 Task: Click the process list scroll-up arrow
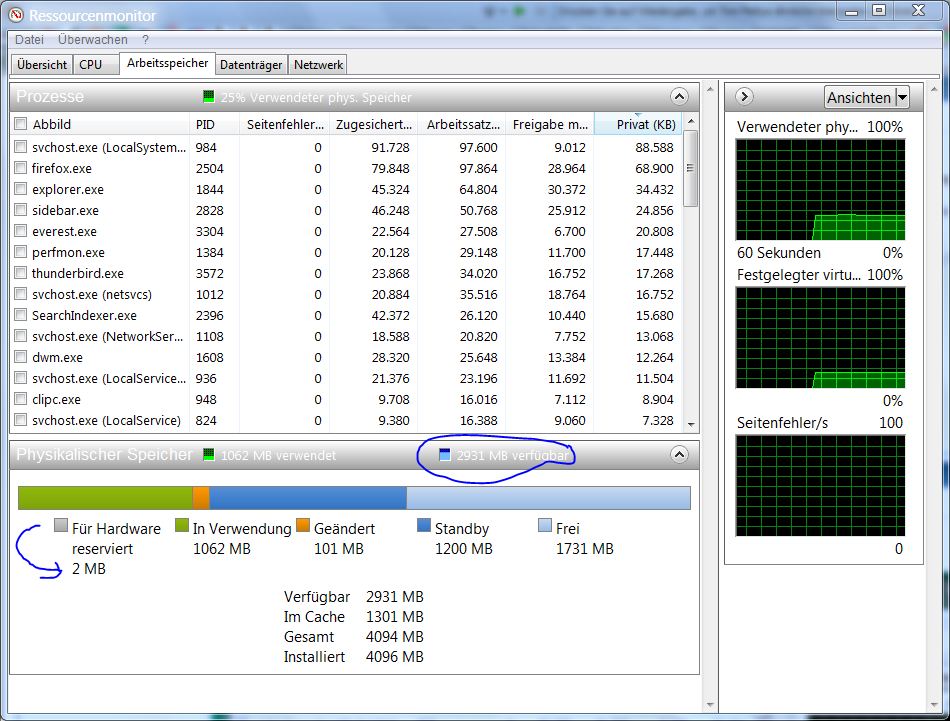point(691,122)
